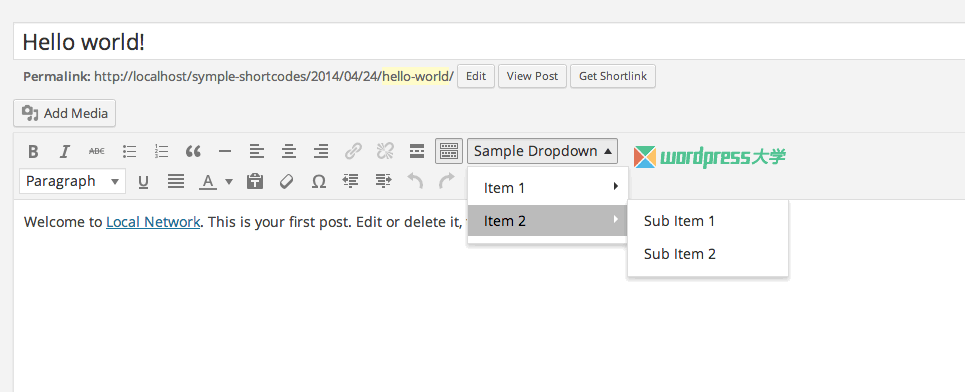Increase the indent

383,181
